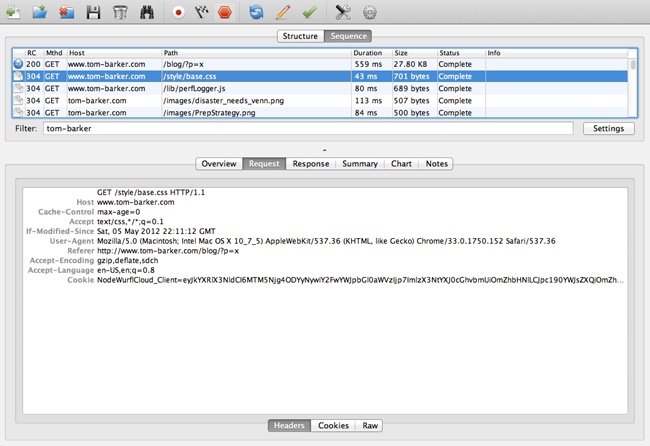Screen dimensions: 650x446
Task: Open the Response tab
Action: point(310,164)
